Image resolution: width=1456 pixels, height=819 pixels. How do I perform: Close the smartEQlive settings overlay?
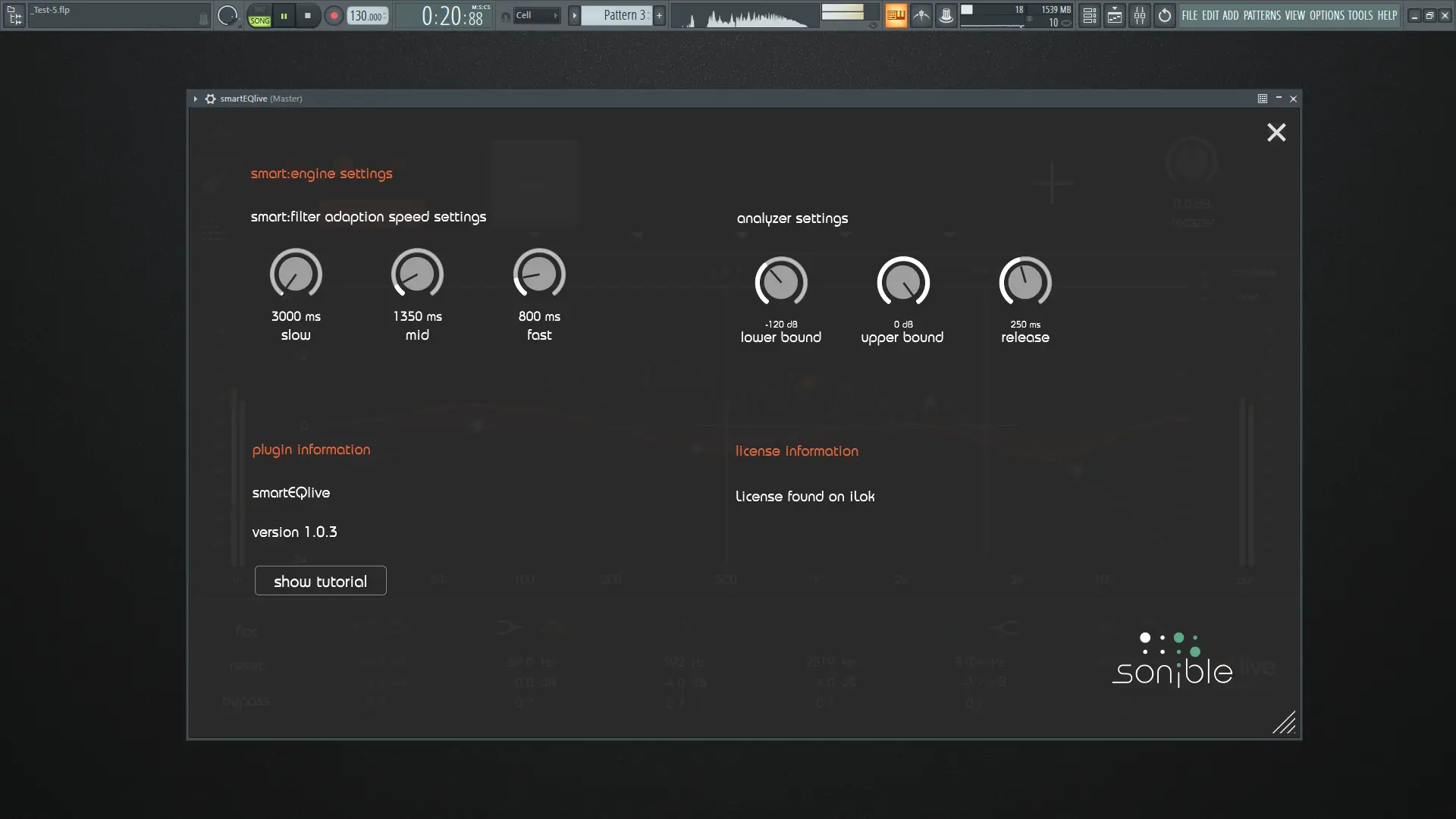click(1276, 133)
